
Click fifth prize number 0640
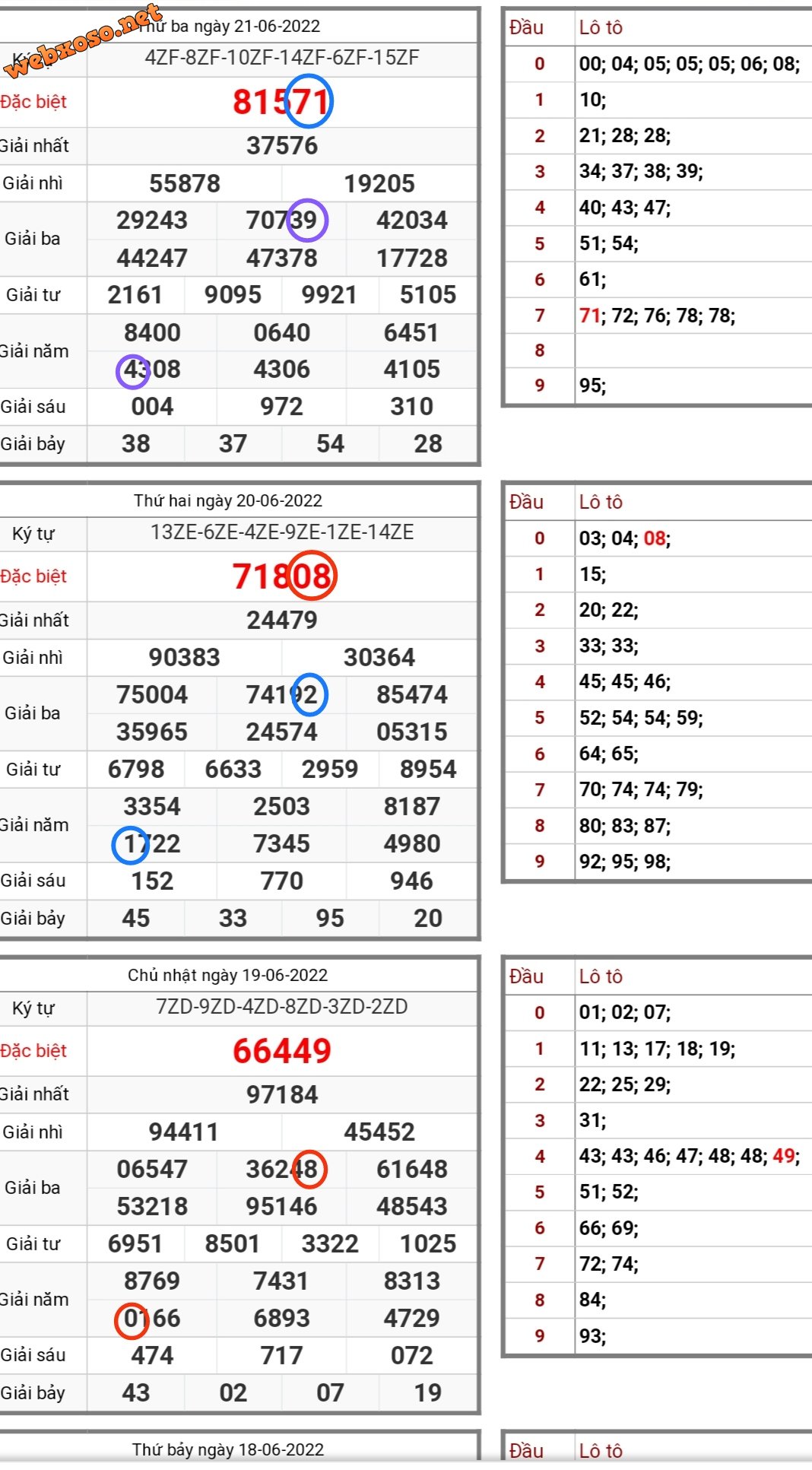(x=282, y=332)
